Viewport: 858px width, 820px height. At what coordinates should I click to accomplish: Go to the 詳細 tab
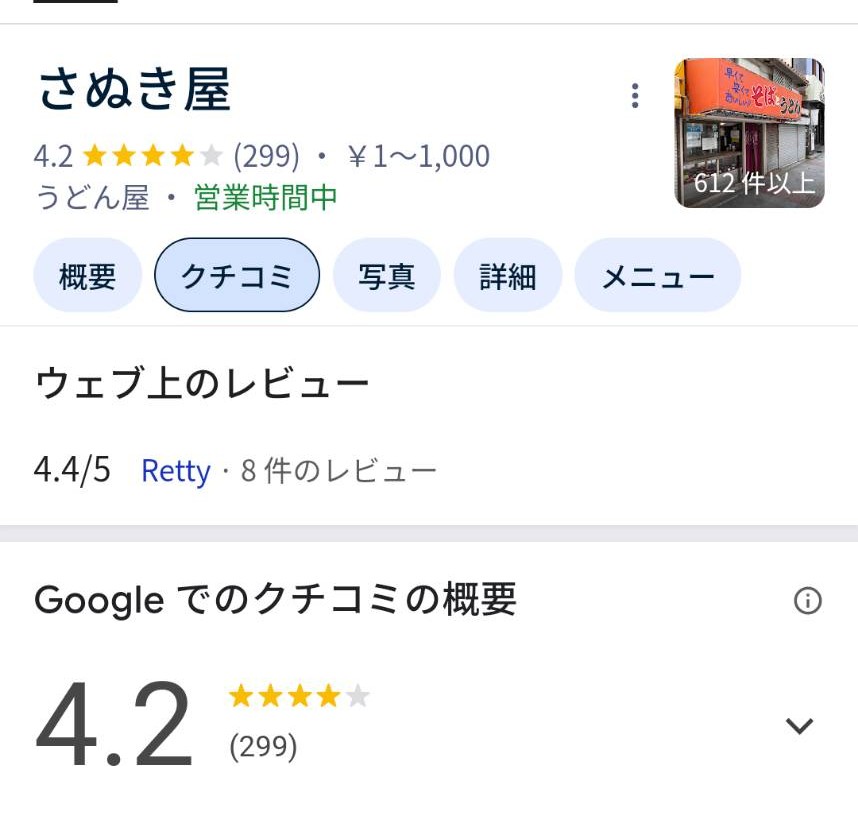click(x=508, y=275)
